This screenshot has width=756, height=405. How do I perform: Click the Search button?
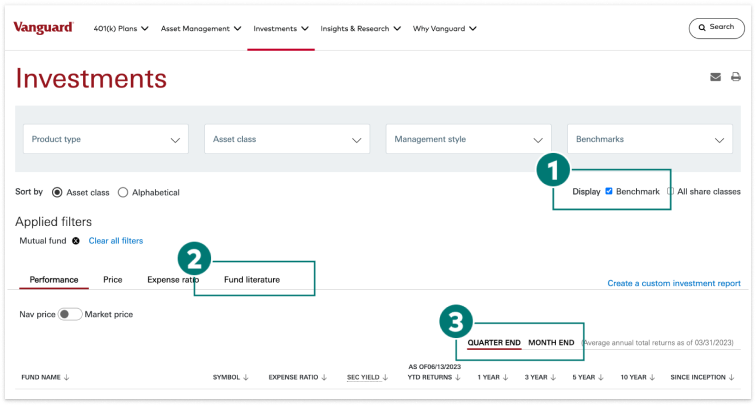[x=716, y=28]
